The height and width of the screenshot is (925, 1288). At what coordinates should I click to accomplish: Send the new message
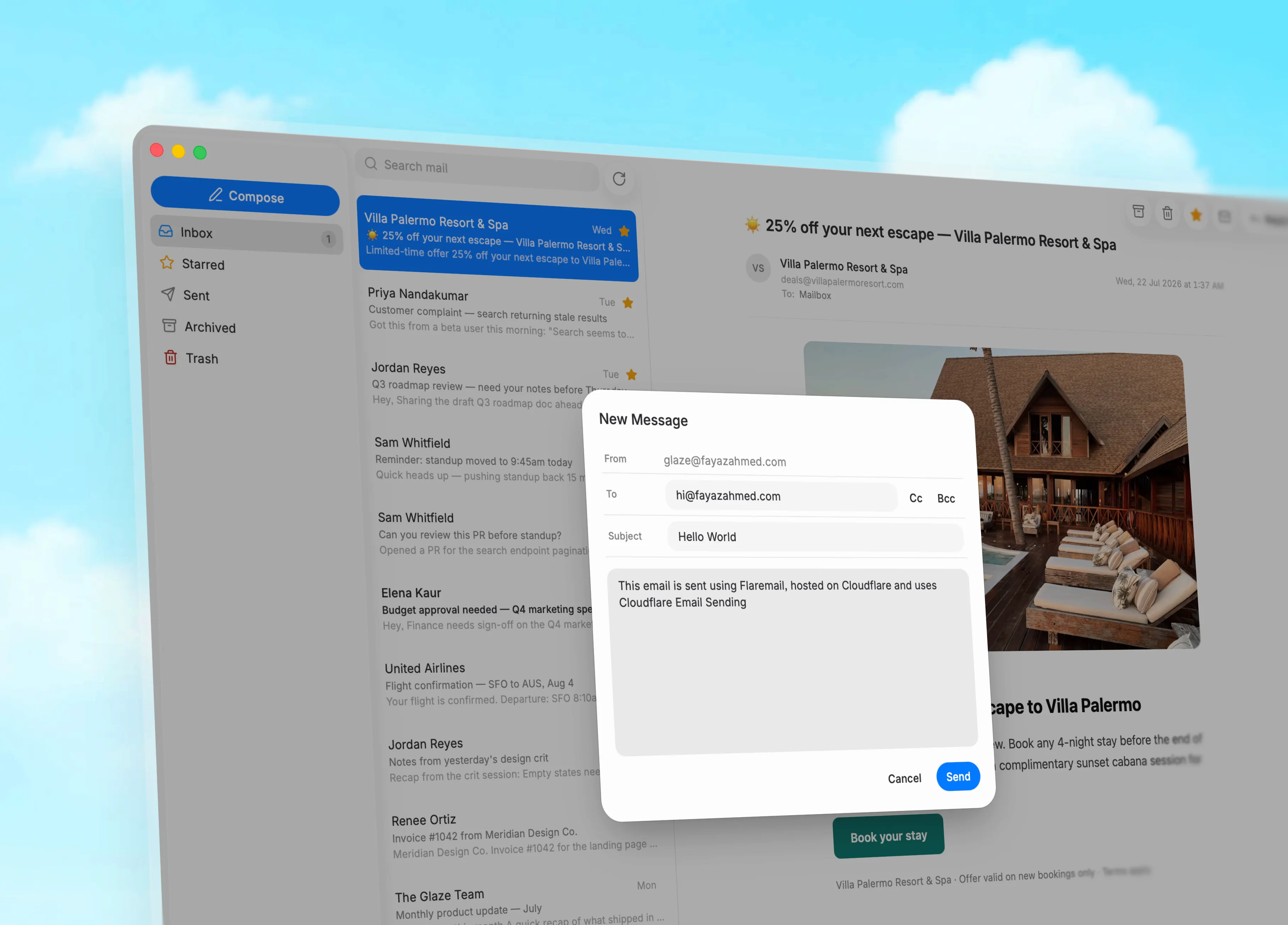[958, 777]
